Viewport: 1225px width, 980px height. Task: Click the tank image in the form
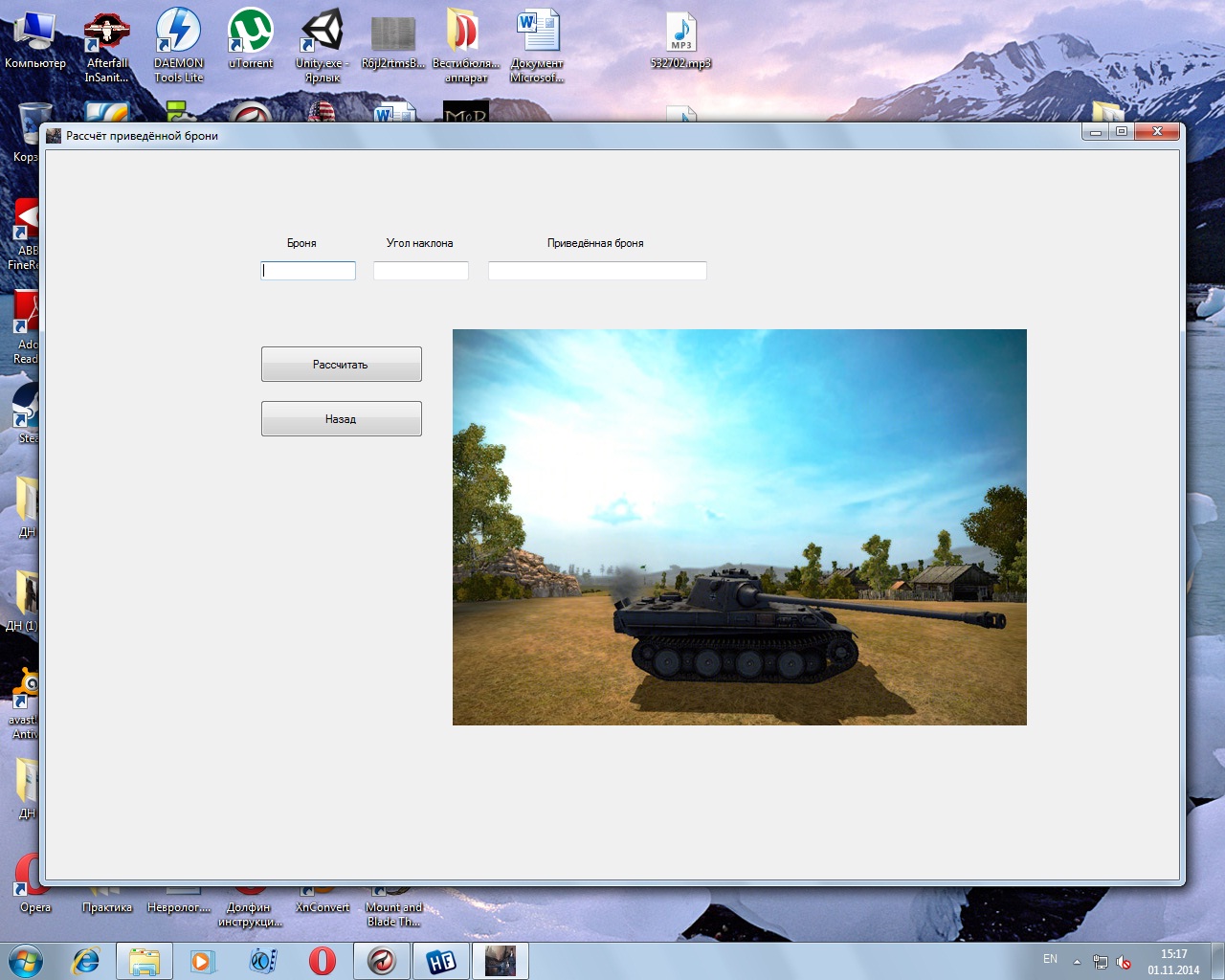pos(739,527)
